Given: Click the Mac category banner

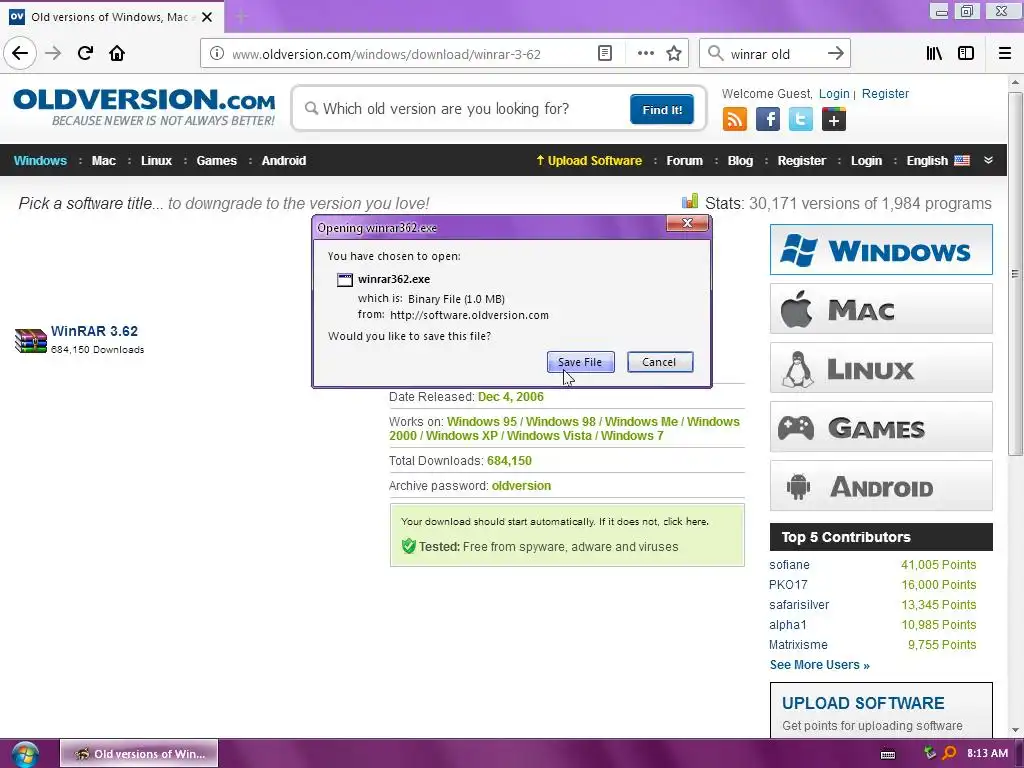Looking at the screenshot, I should coord(881,308).
